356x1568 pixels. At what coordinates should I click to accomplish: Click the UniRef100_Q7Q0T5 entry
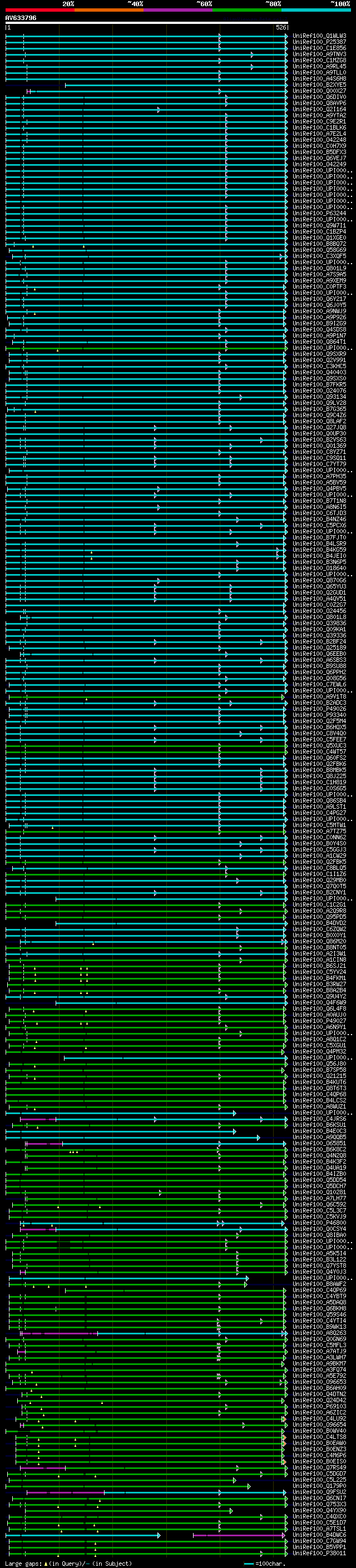319,887
